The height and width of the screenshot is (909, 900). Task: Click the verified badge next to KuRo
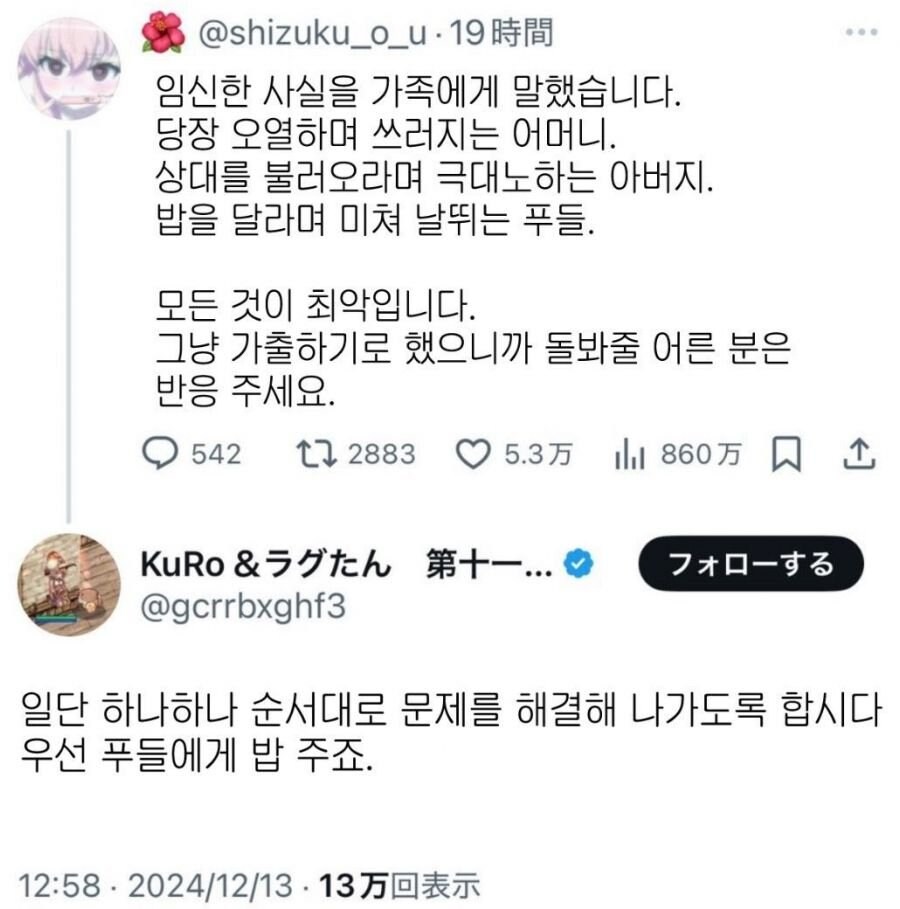[x=576, y=564]
